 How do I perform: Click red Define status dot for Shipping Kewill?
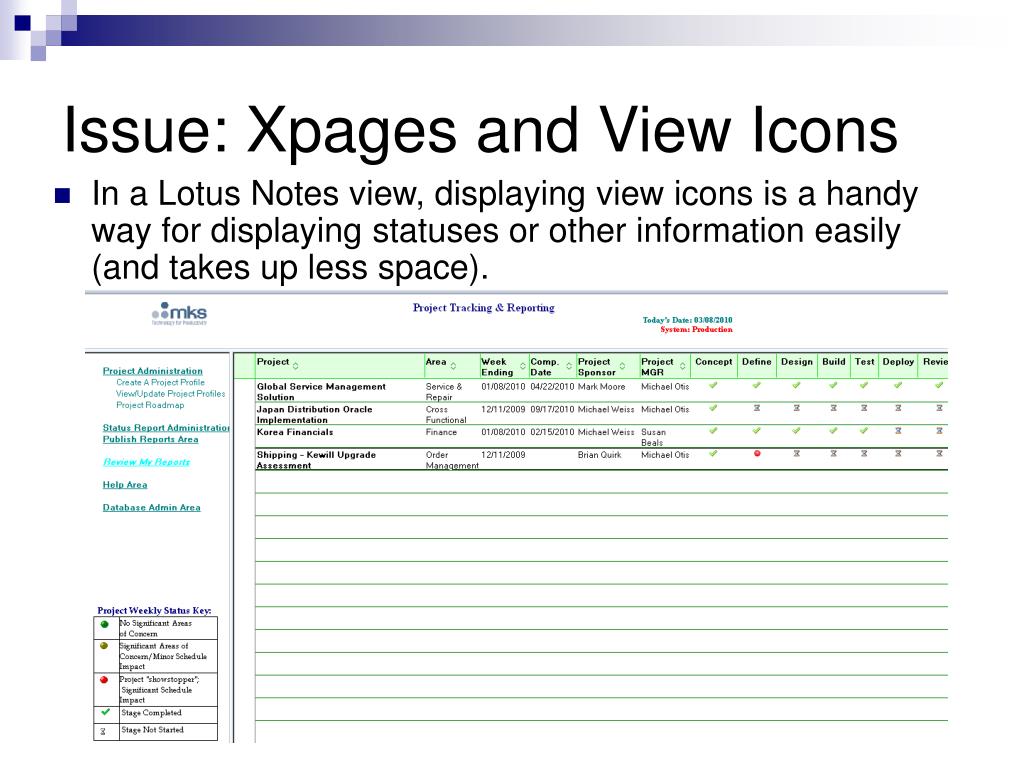coord(757,453)
